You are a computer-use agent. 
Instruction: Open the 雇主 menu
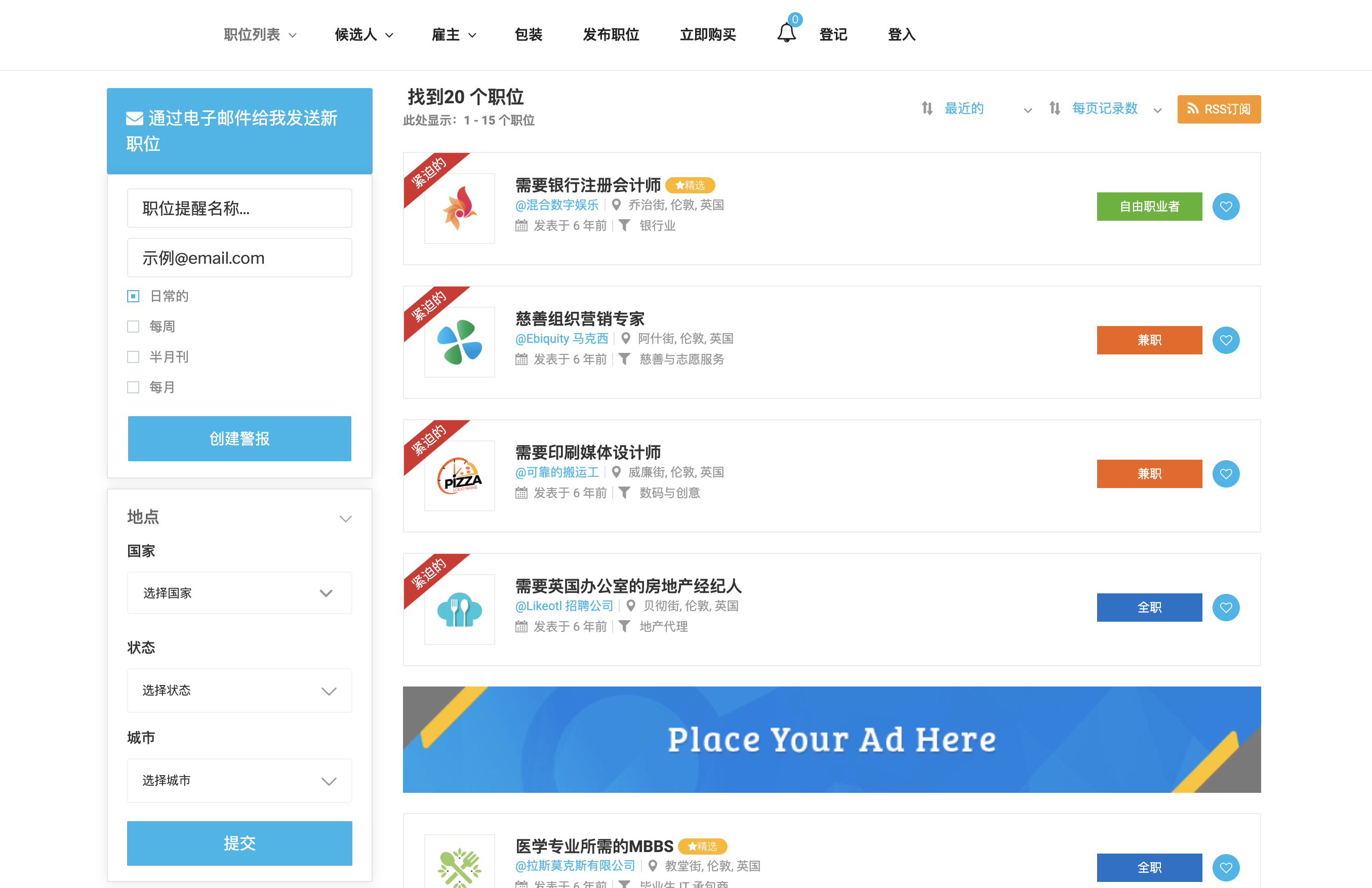tap(454, 34)
